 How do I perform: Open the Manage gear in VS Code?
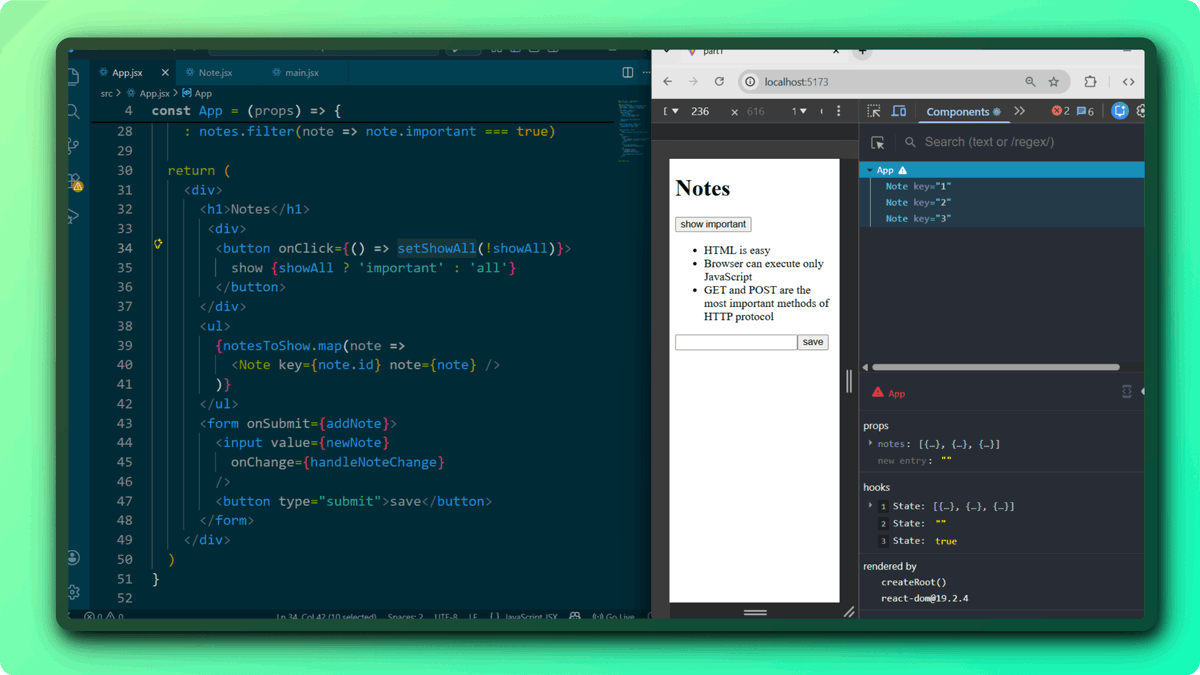click(x=73, y=592)
